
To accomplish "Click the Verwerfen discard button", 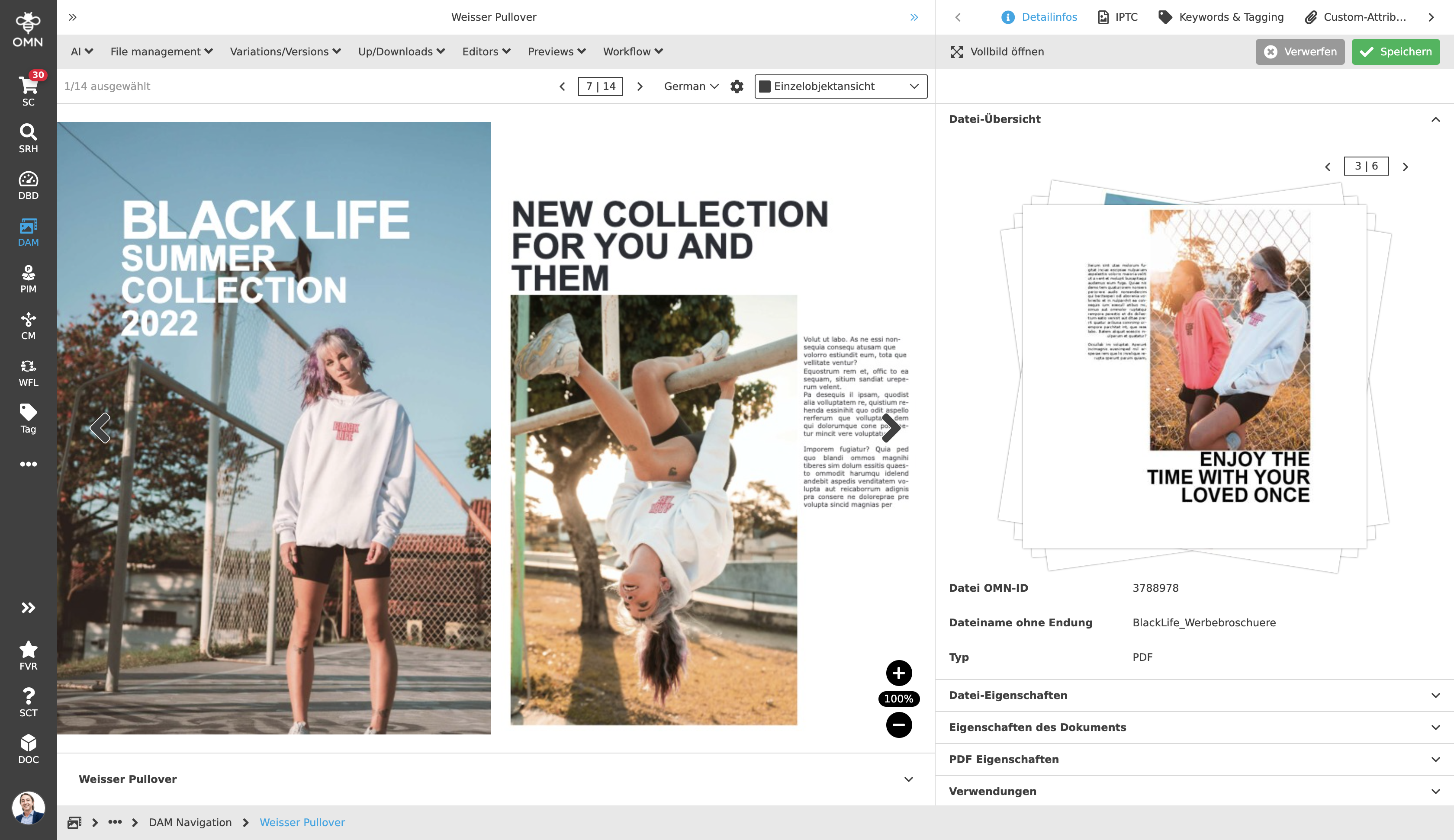I will [1300, 52].
